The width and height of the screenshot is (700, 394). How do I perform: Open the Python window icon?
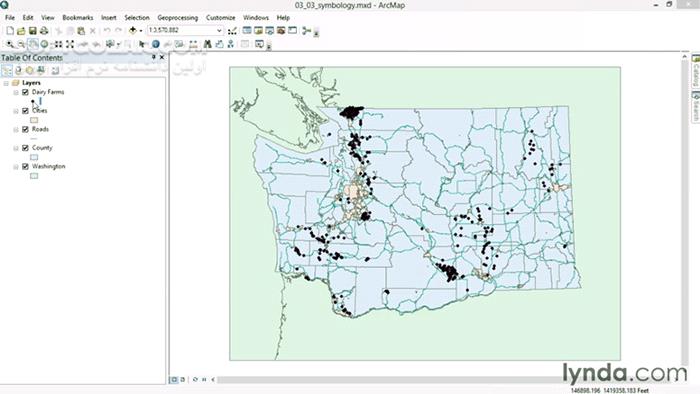292,30
